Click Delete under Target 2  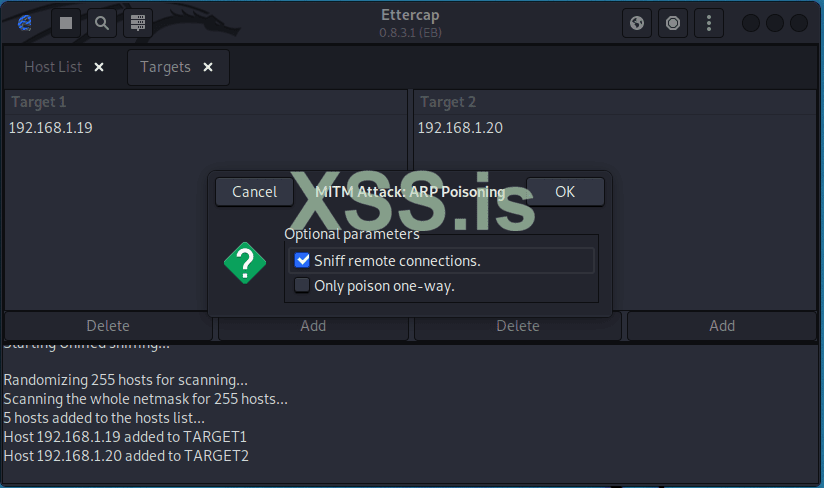tap(518, 326)
